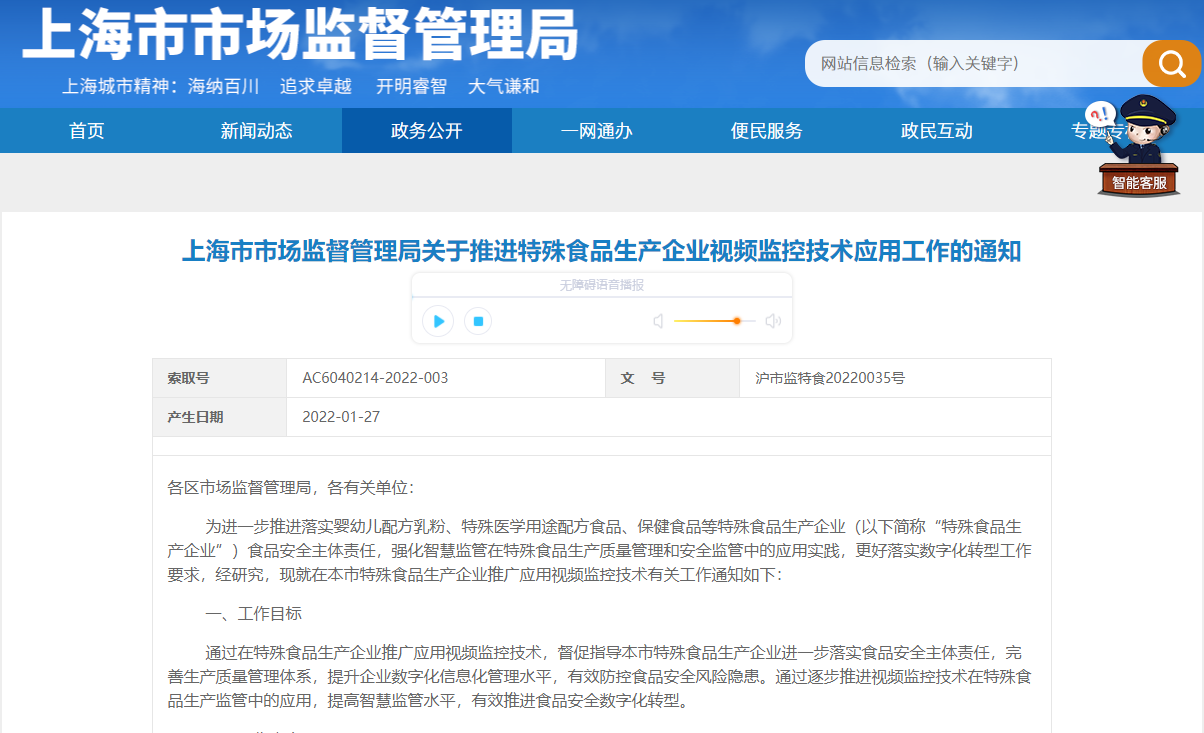The image size is (1204, 733).
Task: Open the 新闻动态 menu
Action: [x=256, y=131]
